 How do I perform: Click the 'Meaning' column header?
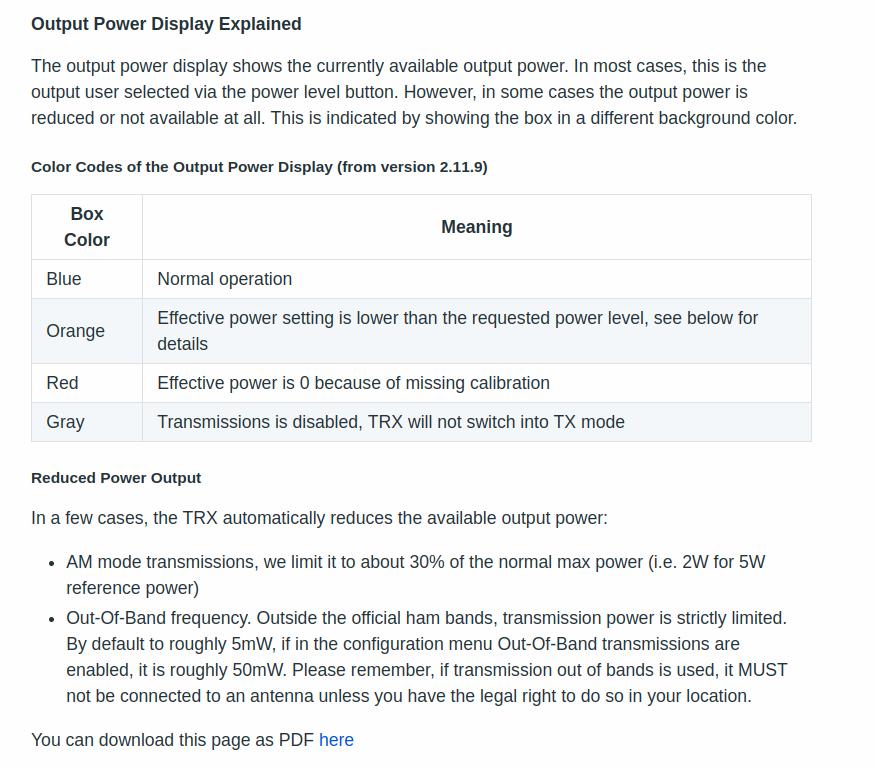(476, 227)
